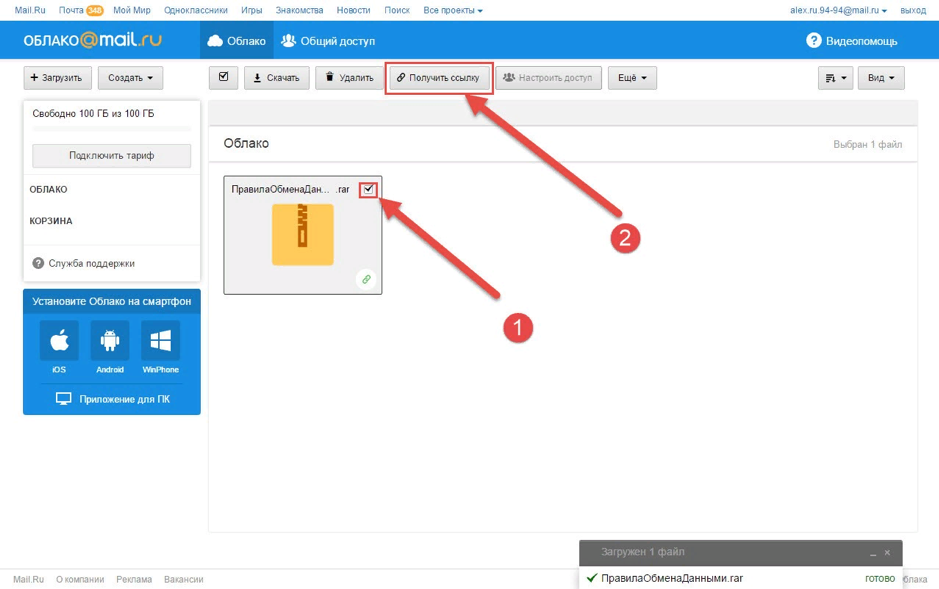
Task: Click the storage usage progress bar
Action: pyautogui.click(x=111, y=128)
